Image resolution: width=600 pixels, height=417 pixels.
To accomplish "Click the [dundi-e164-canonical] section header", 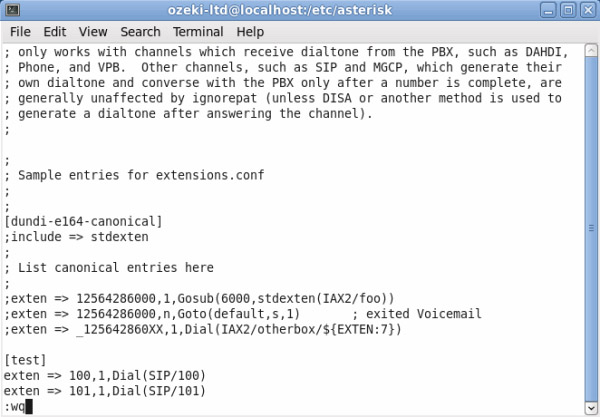I will coord(83,222).
